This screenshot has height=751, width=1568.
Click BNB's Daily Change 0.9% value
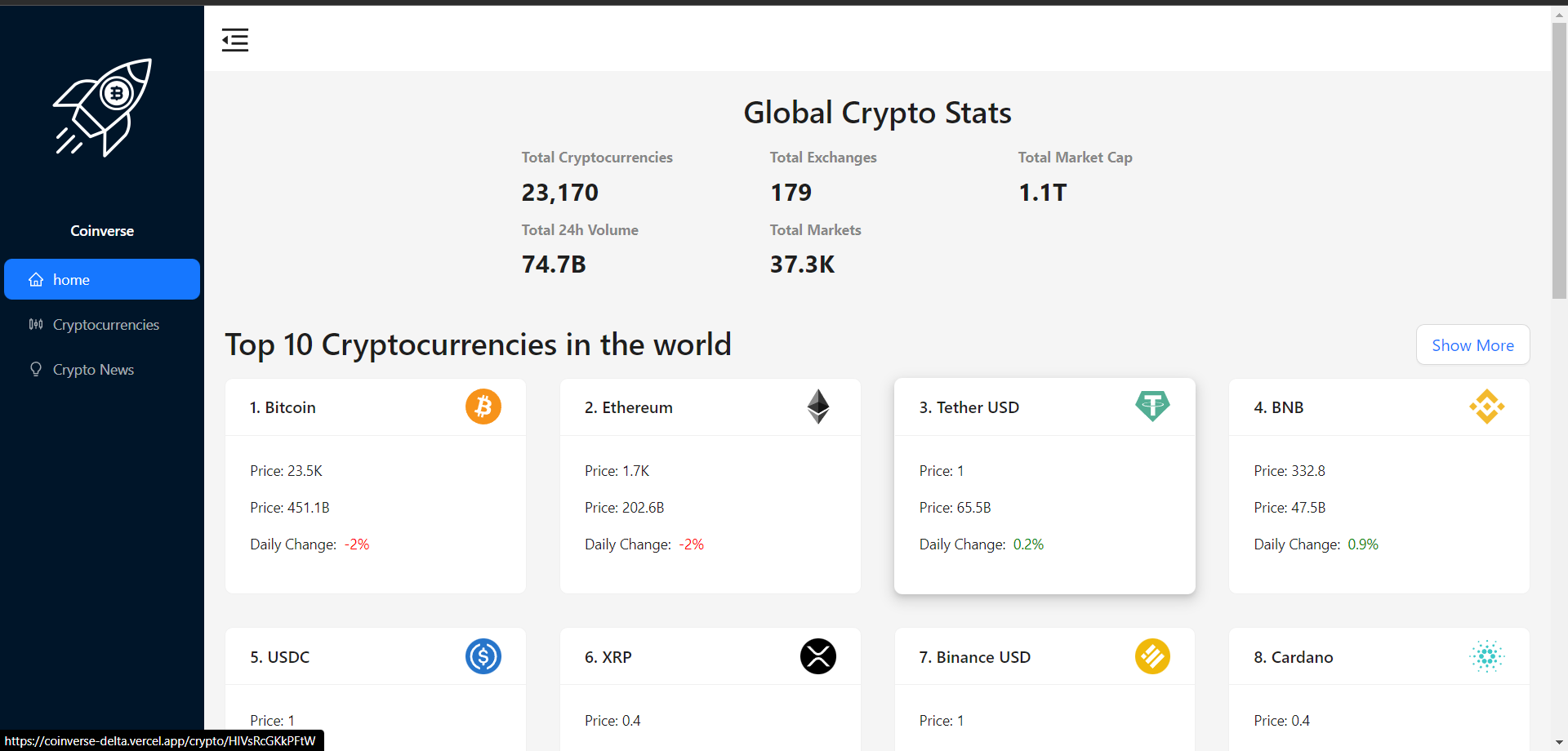1363,544
